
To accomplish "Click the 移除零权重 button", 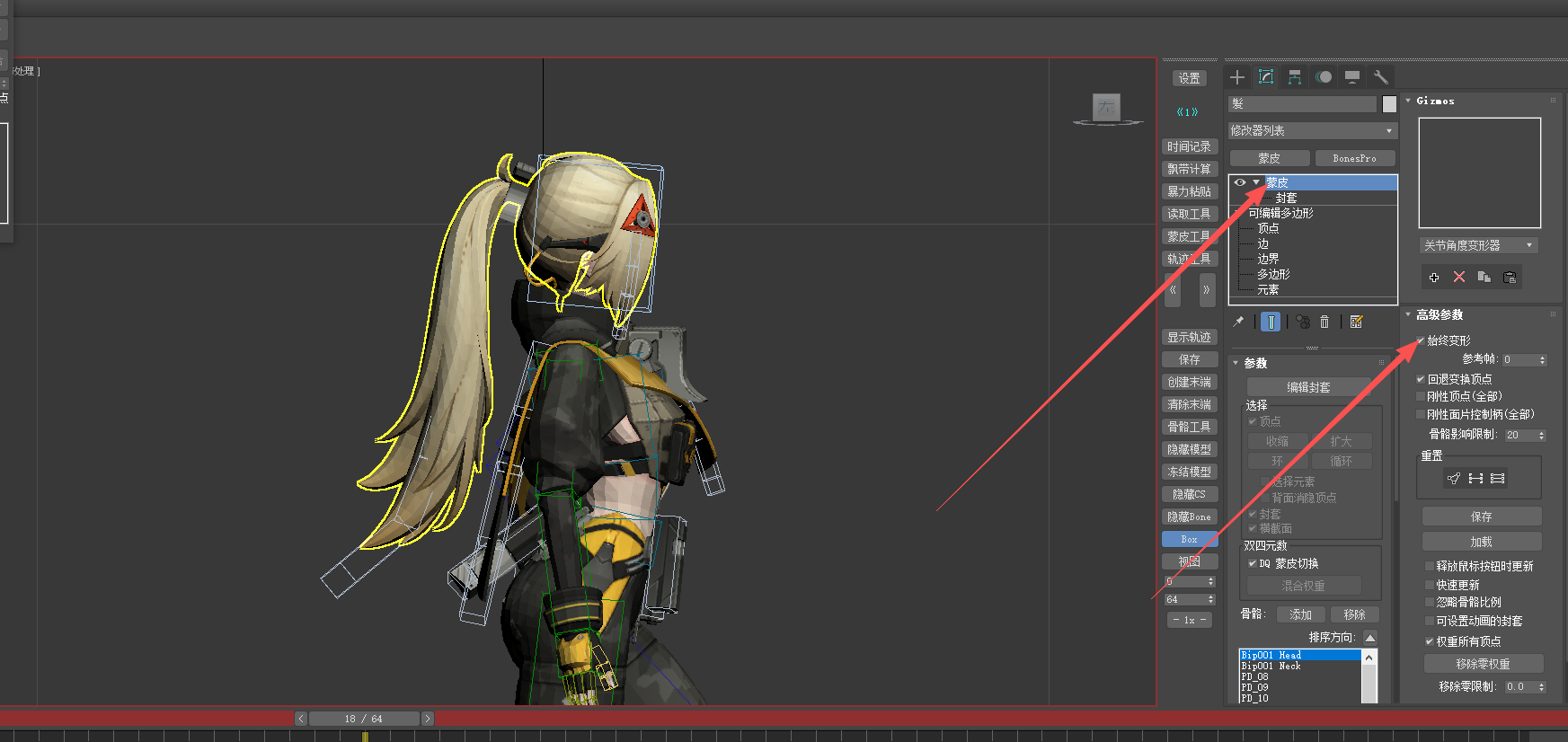I will [1484, 664].
